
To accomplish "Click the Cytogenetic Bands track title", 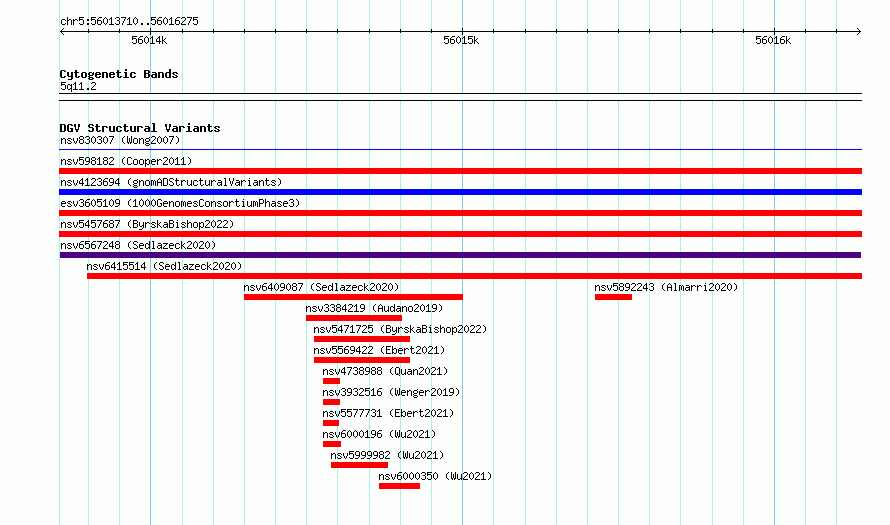I will pyautogui.click(x=119, y=74).
